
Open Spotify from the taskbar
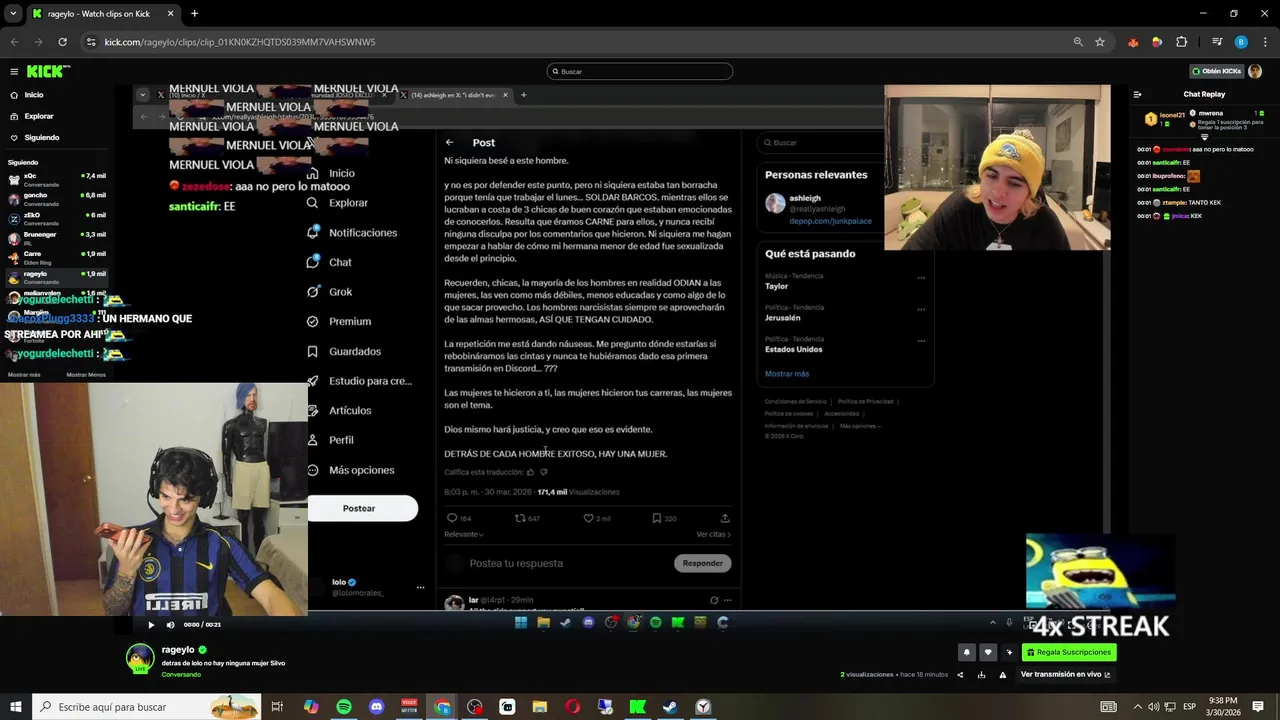[344, 707]
